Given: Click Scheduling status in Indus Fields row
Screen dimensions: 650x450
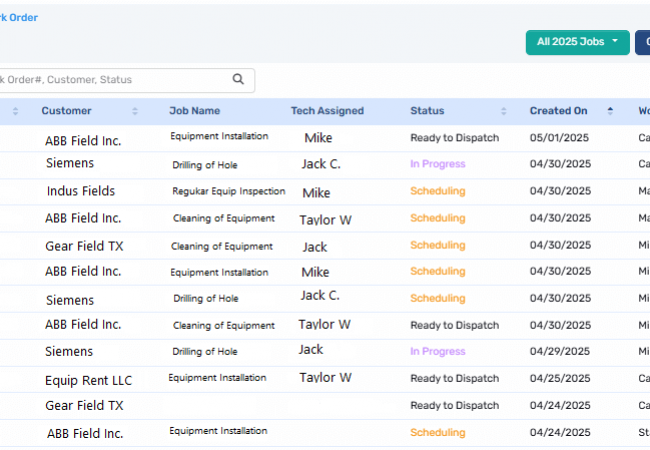Looking at the screenshot, I should coord(438,191).
